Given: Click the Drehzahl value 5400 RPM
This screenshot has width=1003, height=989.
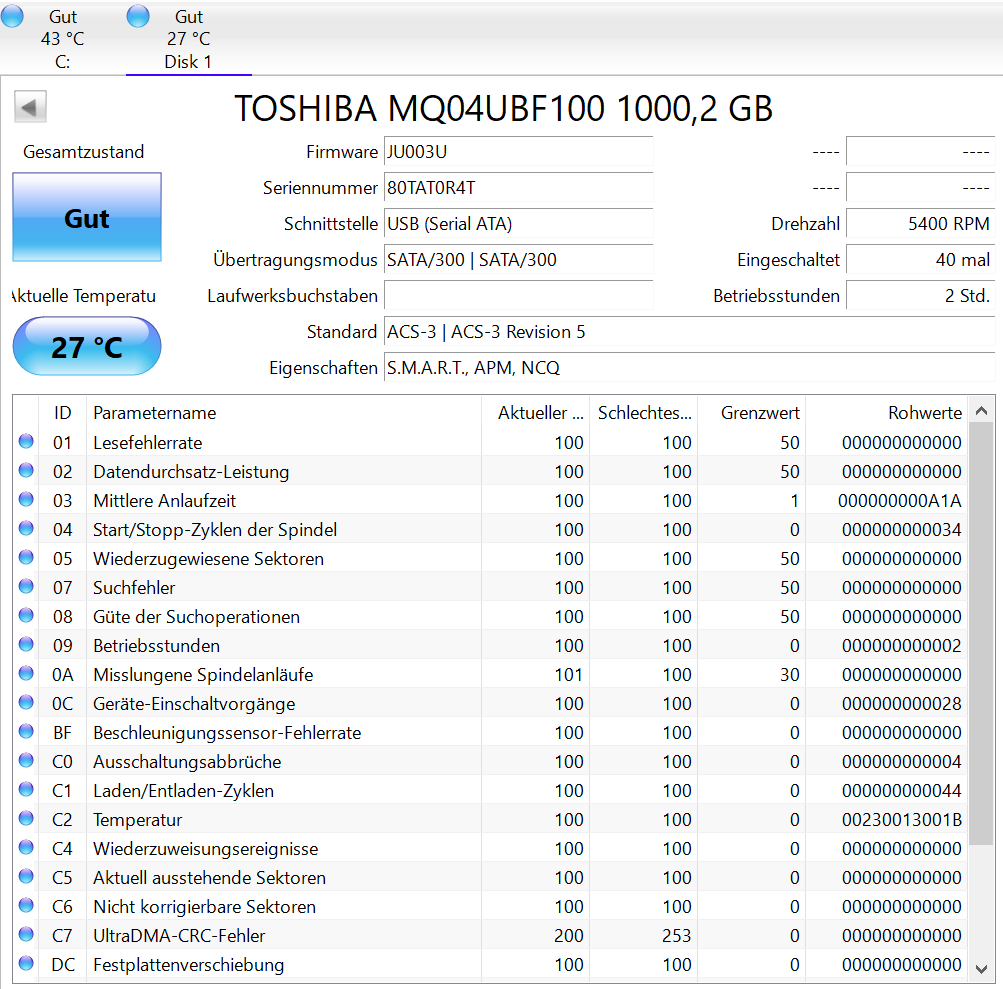Looking at the screenshot, I should (x=920, y=223).
